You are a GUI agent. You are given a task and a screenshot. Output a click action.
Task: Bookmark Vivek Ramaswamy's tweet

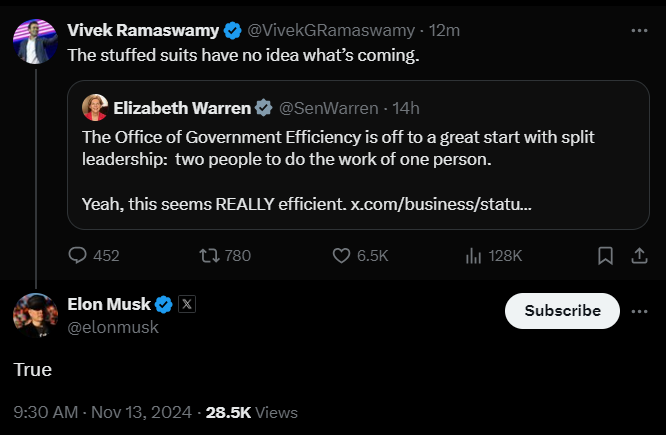coord(605,256)
